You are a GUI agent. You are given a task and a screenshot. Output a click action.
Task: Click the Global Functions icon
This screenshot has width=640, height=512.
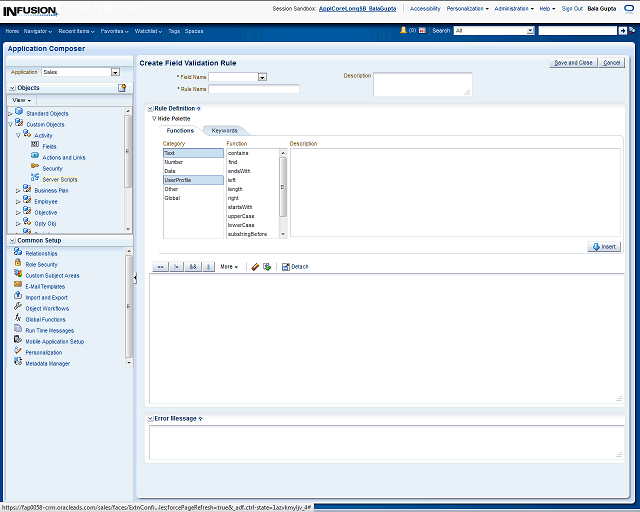coord(18,319)
